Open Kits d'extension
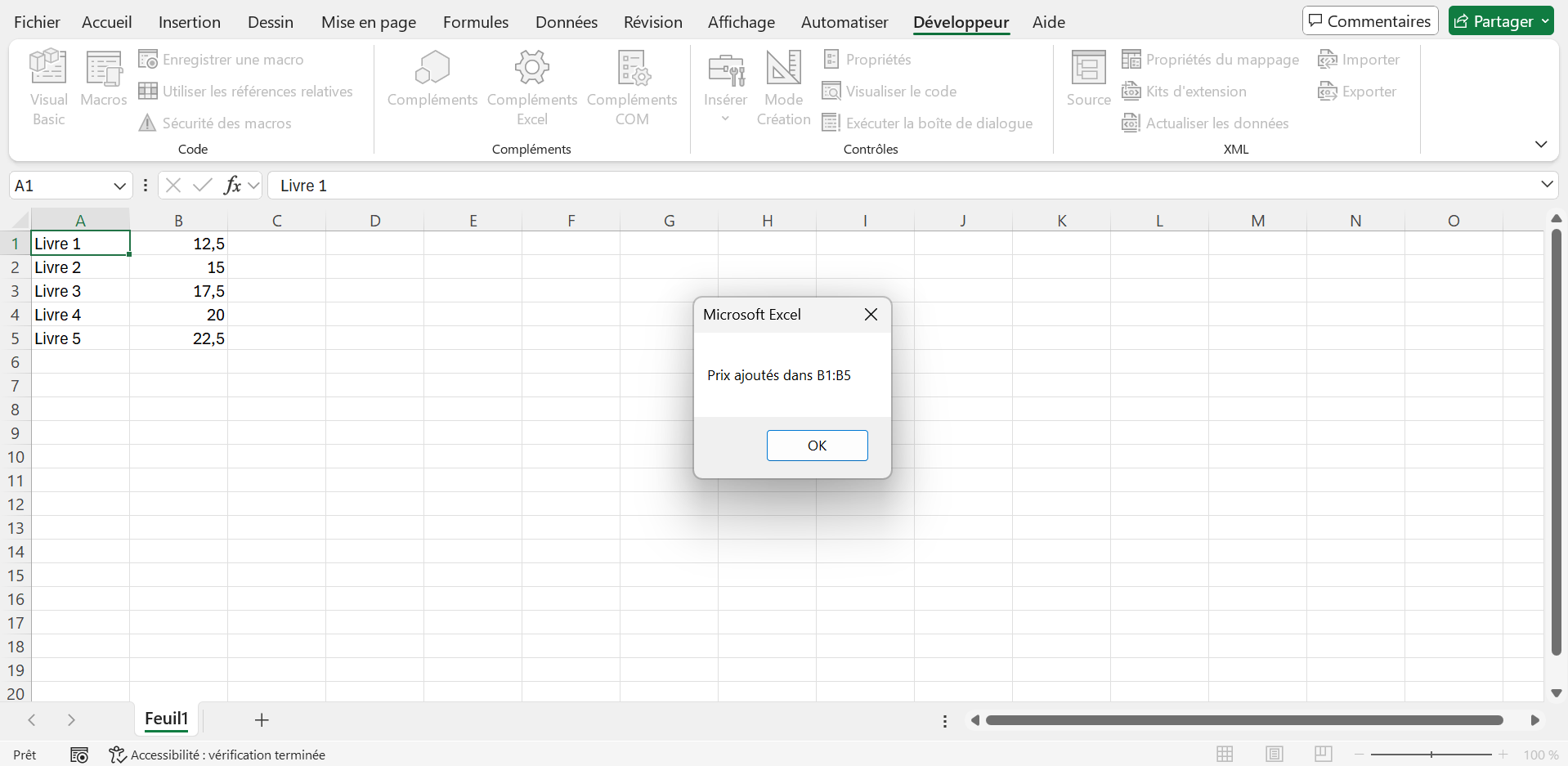 [1184, 92]
